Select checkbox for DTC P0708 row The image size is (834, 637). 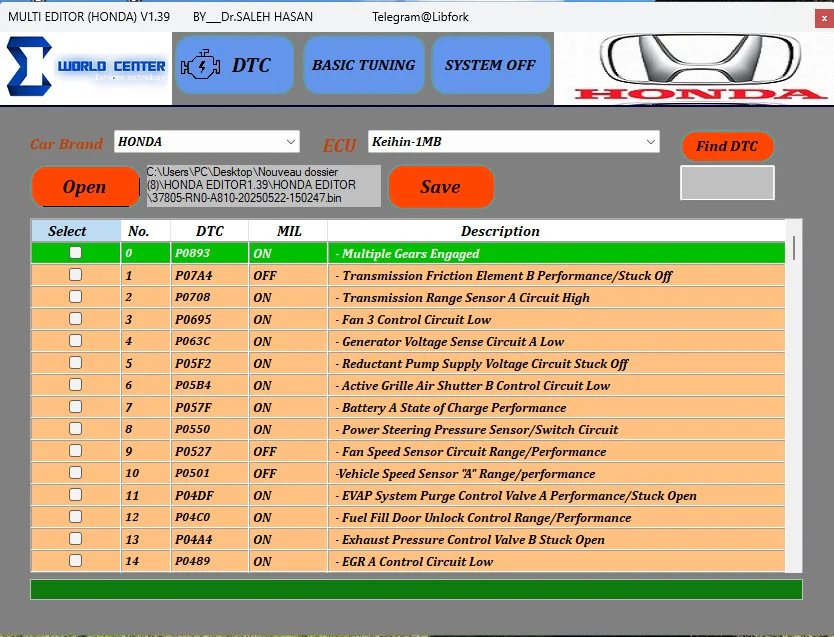[75, 297]
